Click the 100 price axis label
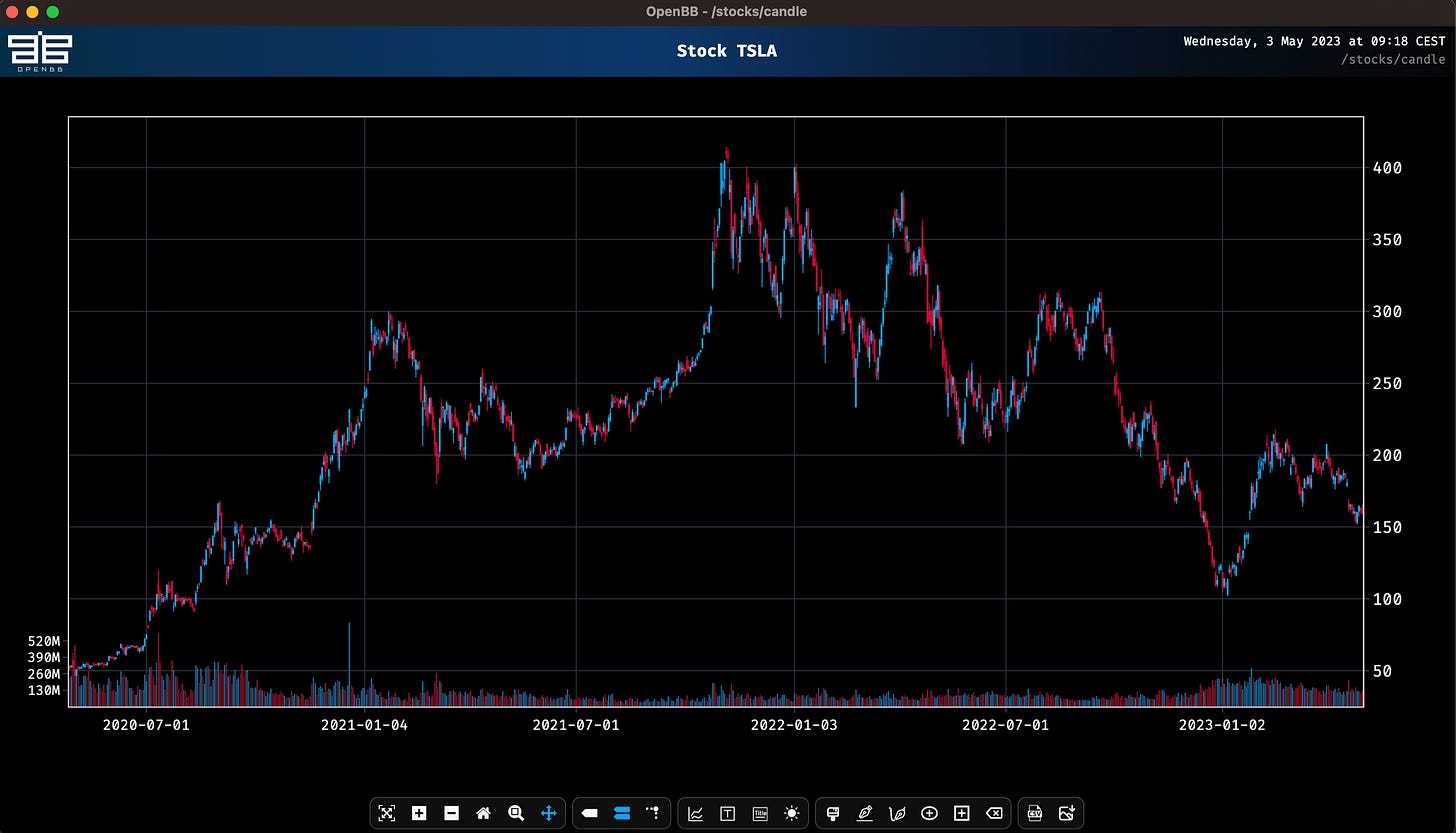This screenshot has height=833, width=1456. 1387,600
